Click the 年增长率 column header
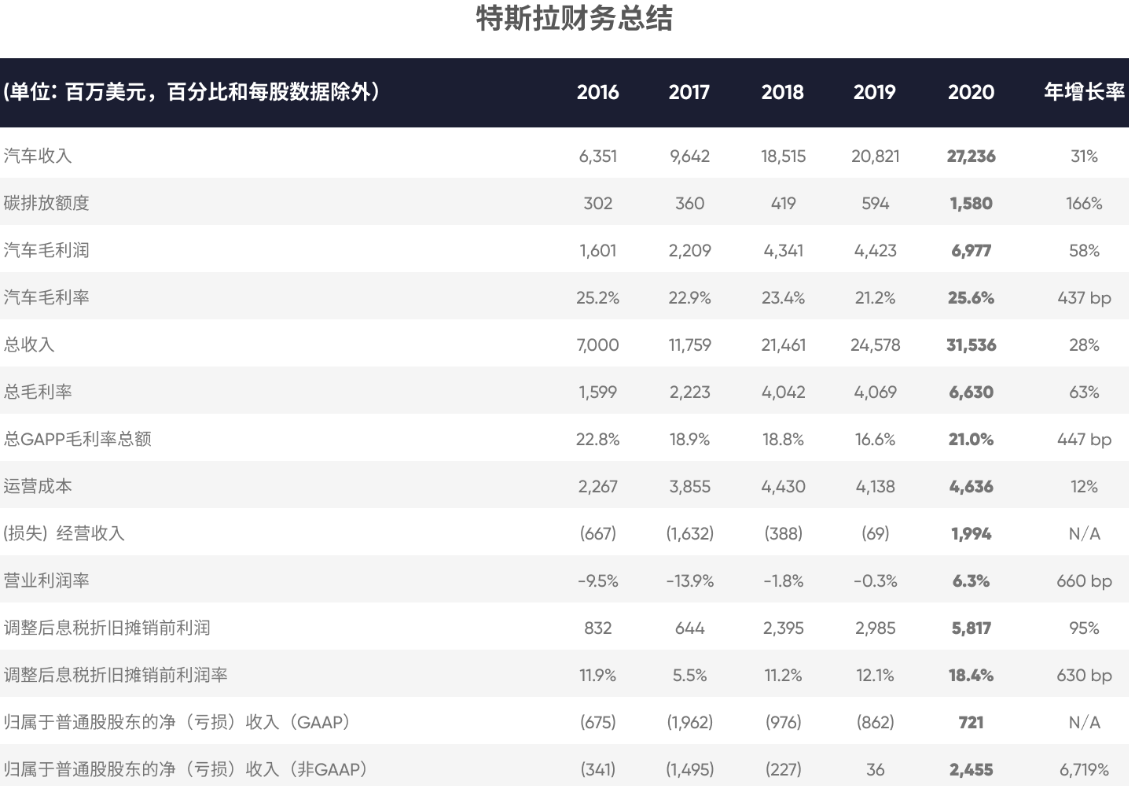1129x786 pixels. [1084, 93]
